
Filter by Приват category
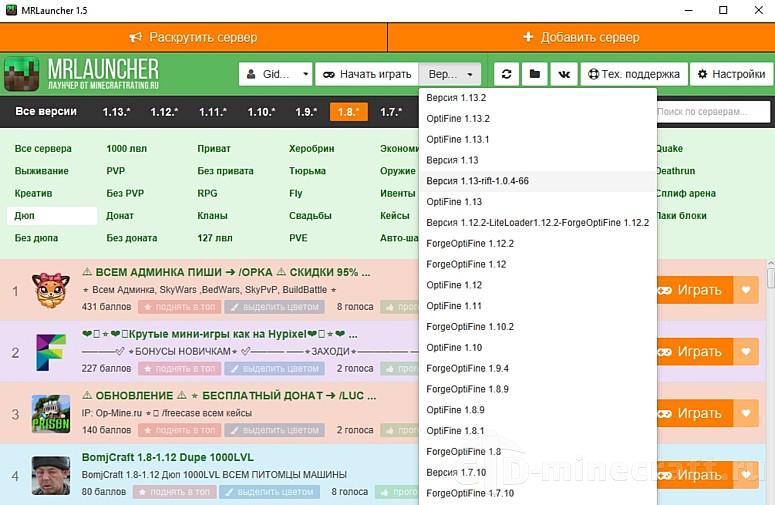pyautogui.click(x=214, y=149)
